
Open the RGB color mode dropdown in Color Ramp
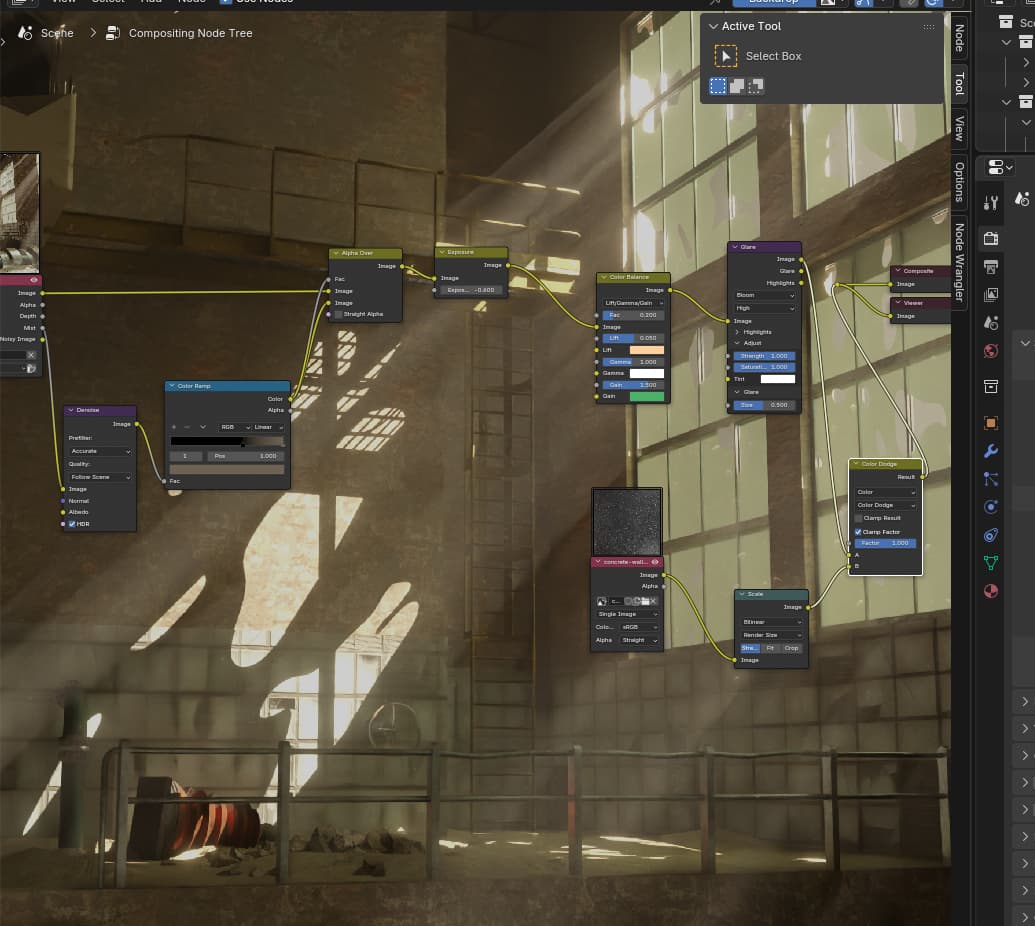tap(235, 427)
